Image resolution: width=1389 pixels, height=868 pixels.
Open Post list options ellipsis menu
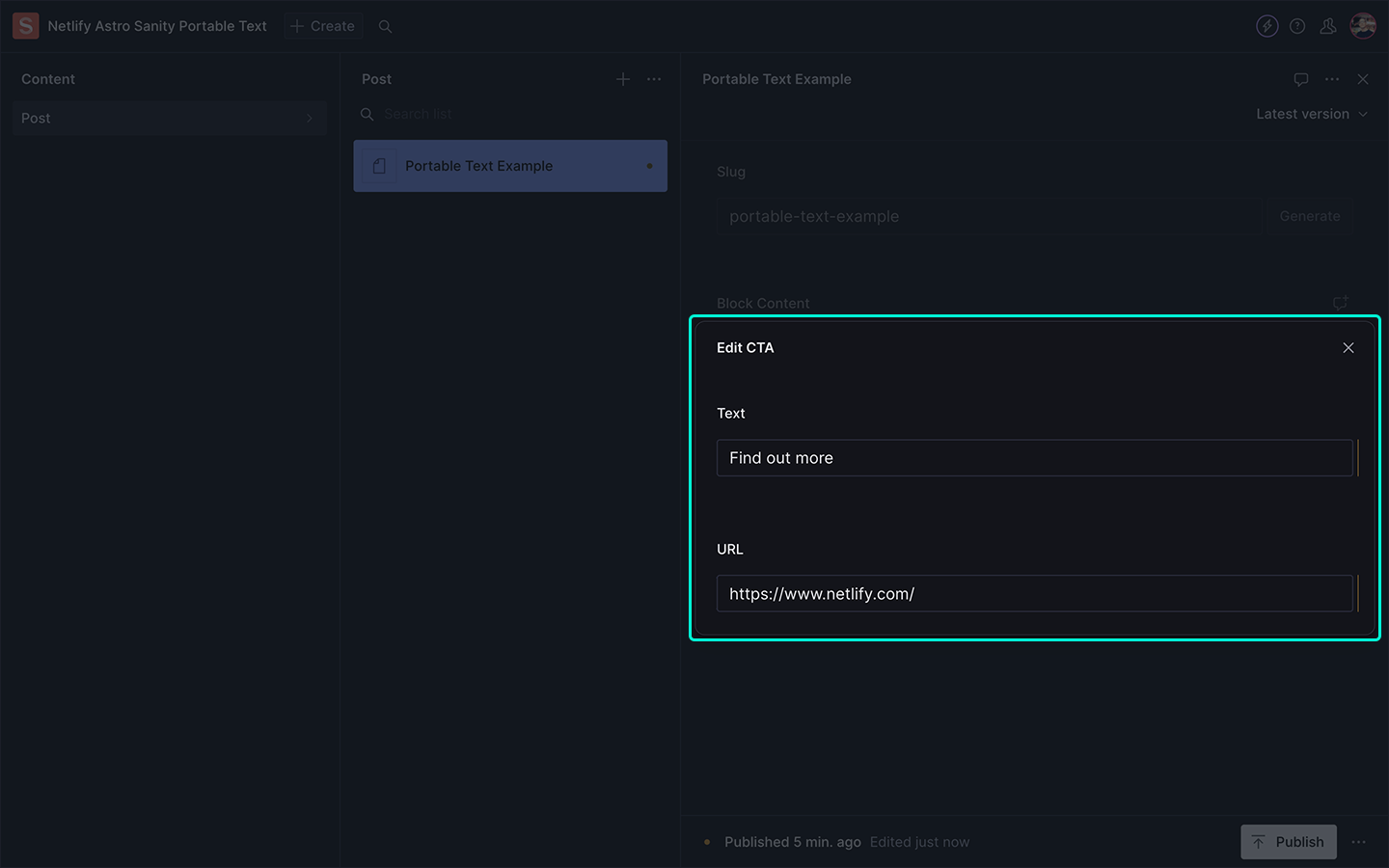(x=654, y=79)
